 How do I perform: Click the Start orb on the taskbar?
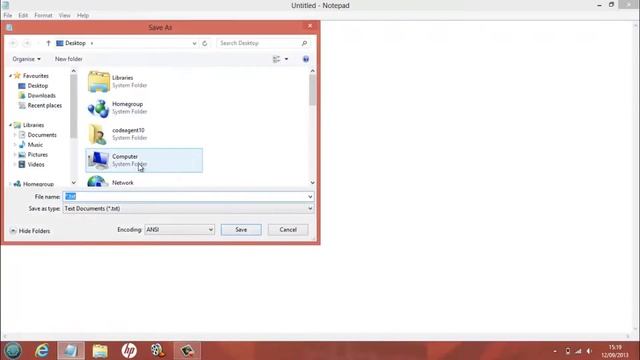coord(13,351)
